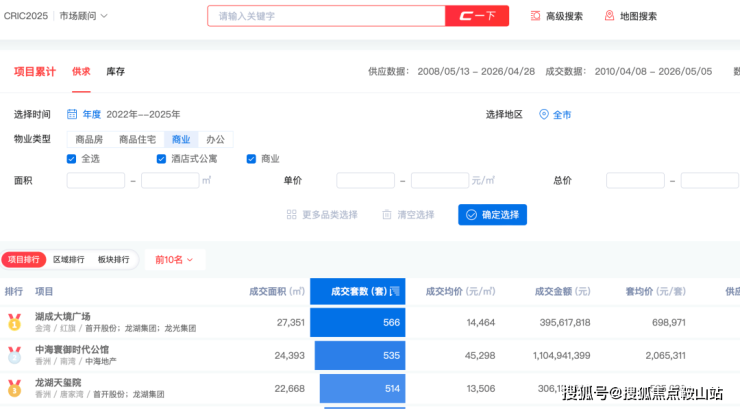This screenshot has width=740, height=409.
Task: Click the 确定选择 confirm button
Action: pyautogui.click(x=493, y=215)
